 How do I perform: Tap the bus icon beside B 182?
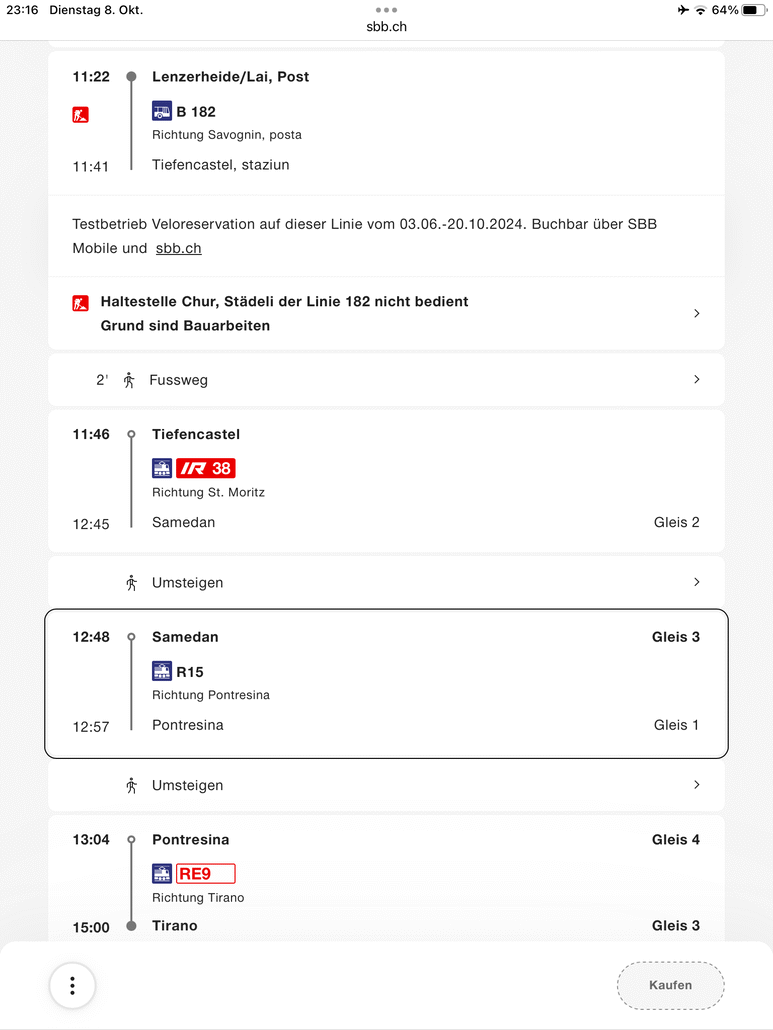tap(162, 111)
